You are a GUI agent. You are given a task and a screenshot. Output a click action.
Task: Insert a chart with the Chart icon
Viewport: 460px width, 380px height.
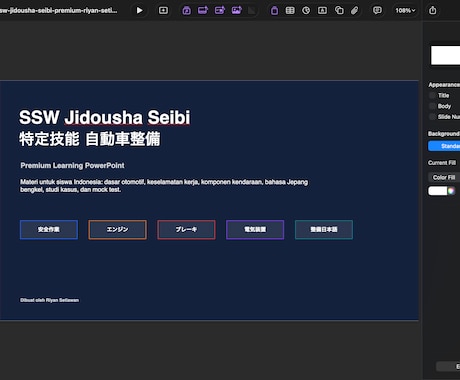click(x=306, y=10)
